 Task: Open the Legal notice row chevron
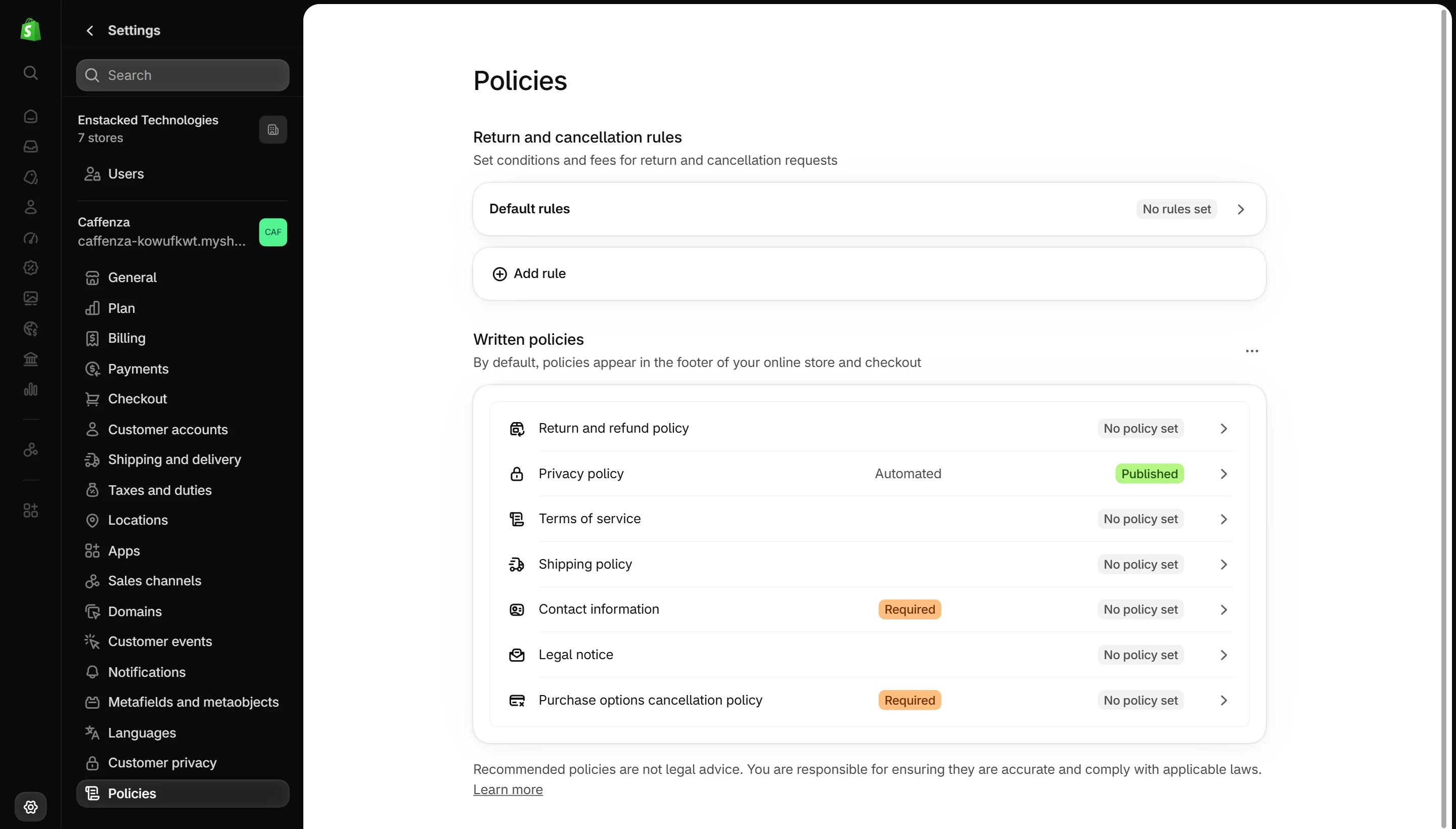1223,655
